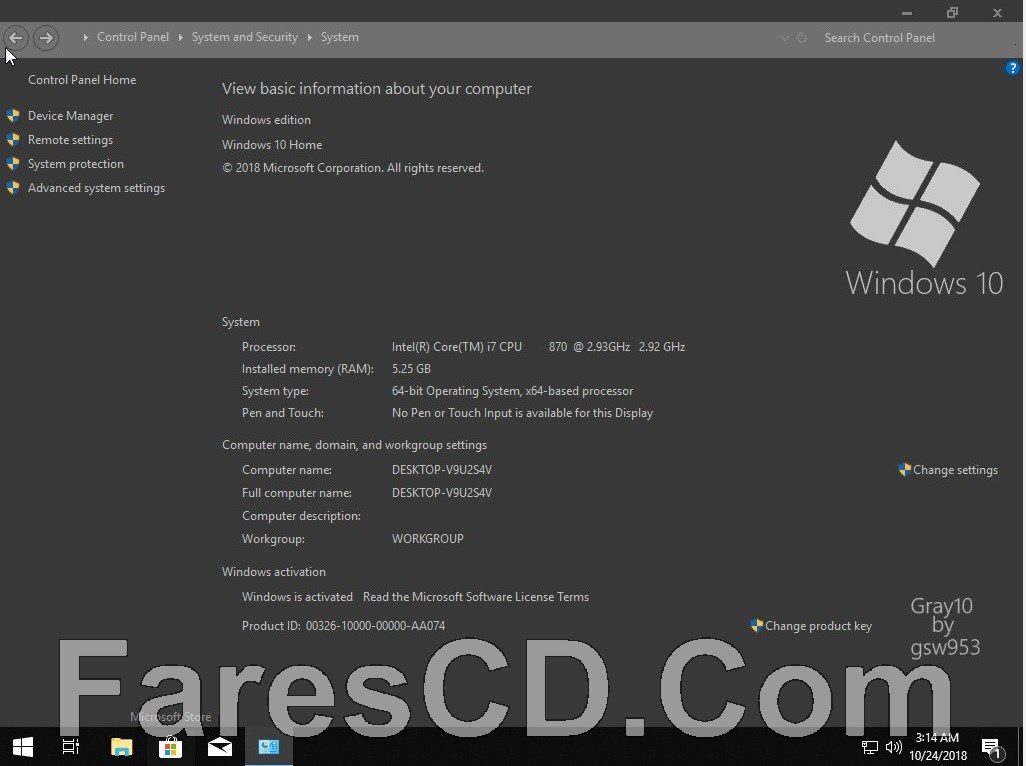This screenshot has height=766, width=1026.
Task: Refresh the address bar
Action: (x=802, y=38)
